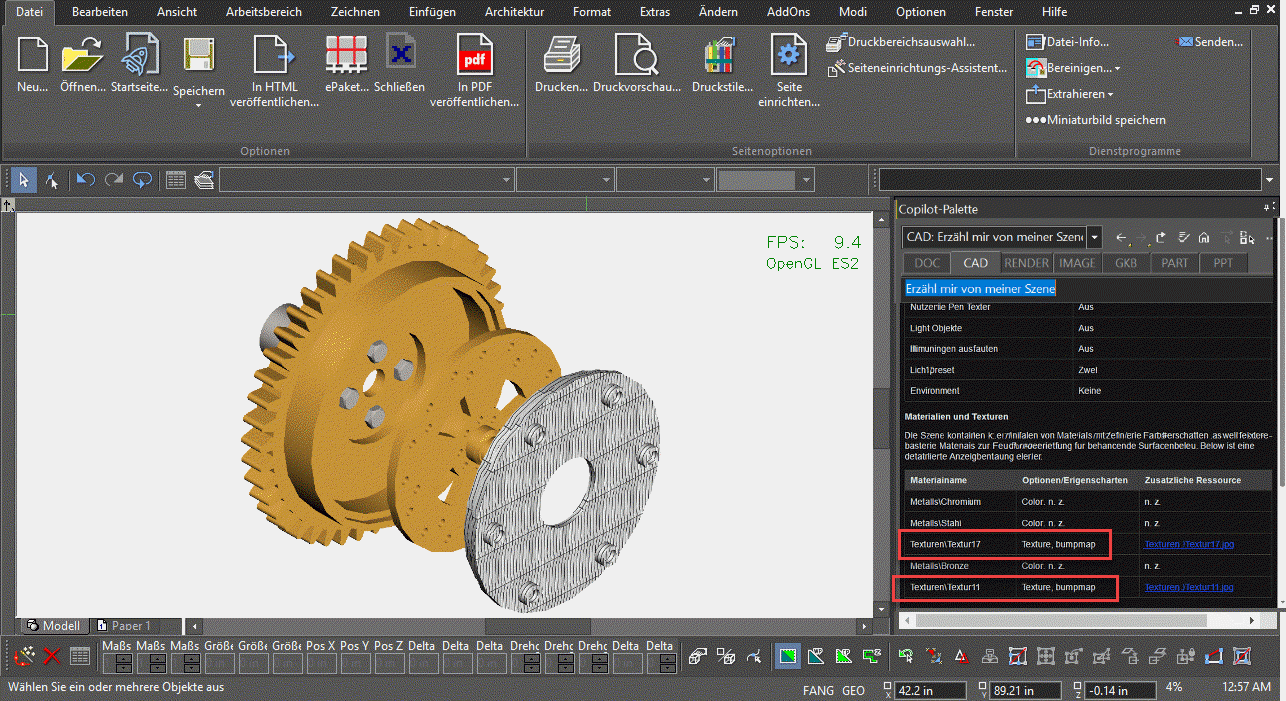Toggle the FANG snap mode
Viewport: 1286px width, 701px height.
pyautogui.click(x=818, y=690)
